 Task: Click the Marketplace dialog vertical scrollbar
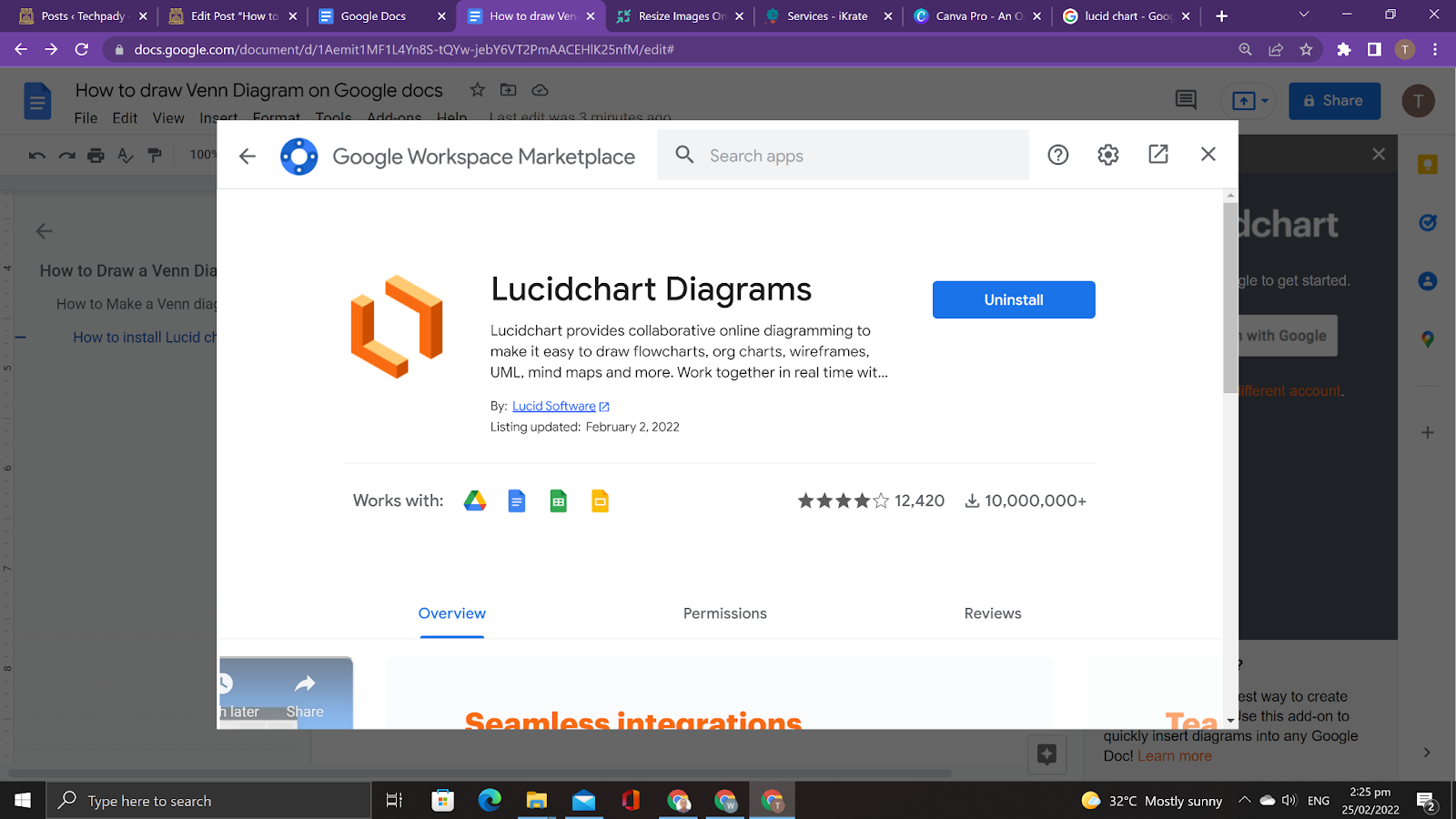click(1230, 300)
